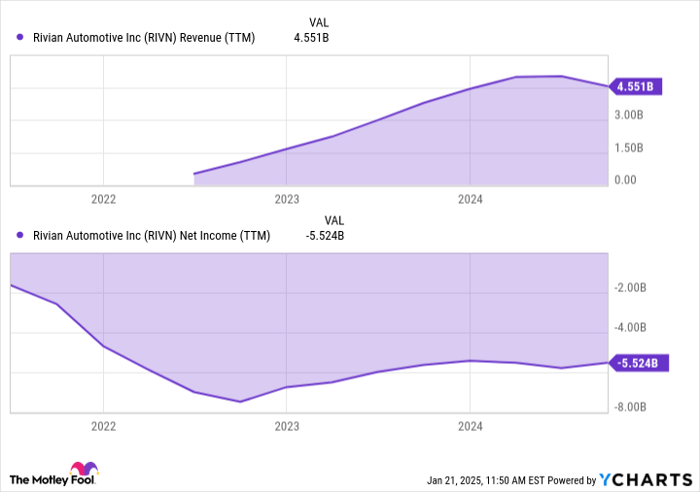700x492 pixels.
Task: Click the -5.524B net income end-value tag
Action: click(x=637, y=363)
